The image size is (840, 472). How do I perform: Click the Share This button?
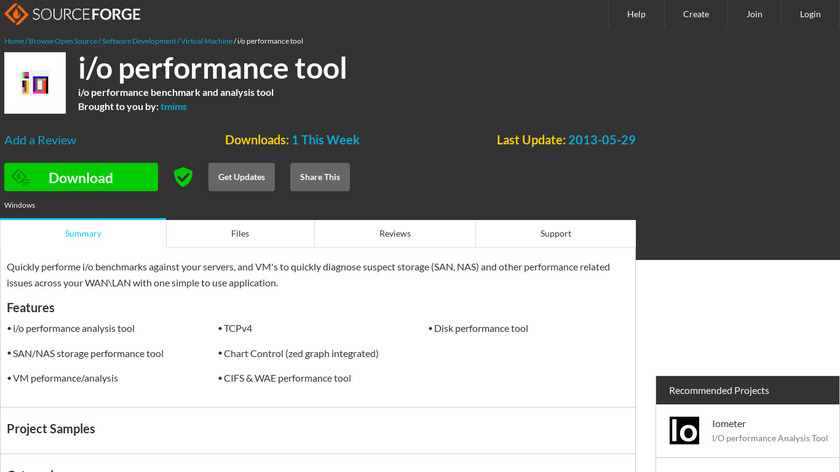click(320, 177)
